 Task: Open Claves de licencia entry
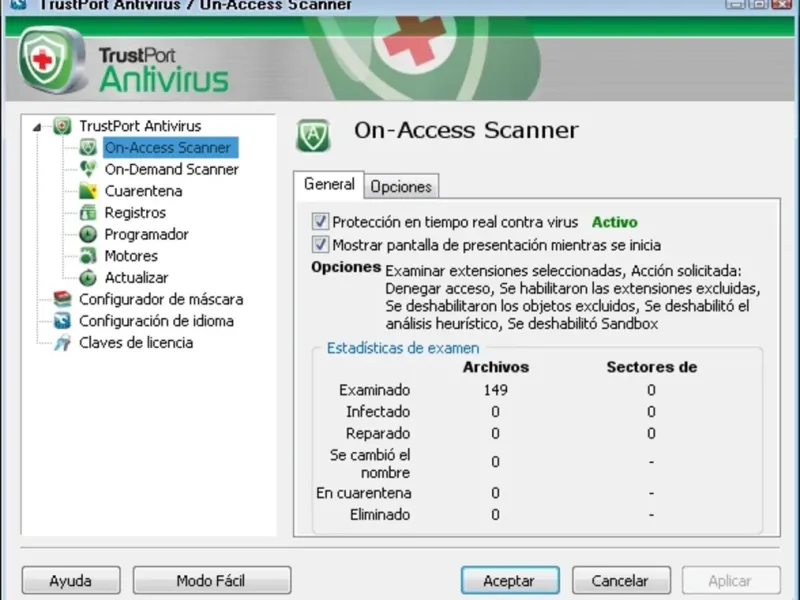[x=136, y=342]
